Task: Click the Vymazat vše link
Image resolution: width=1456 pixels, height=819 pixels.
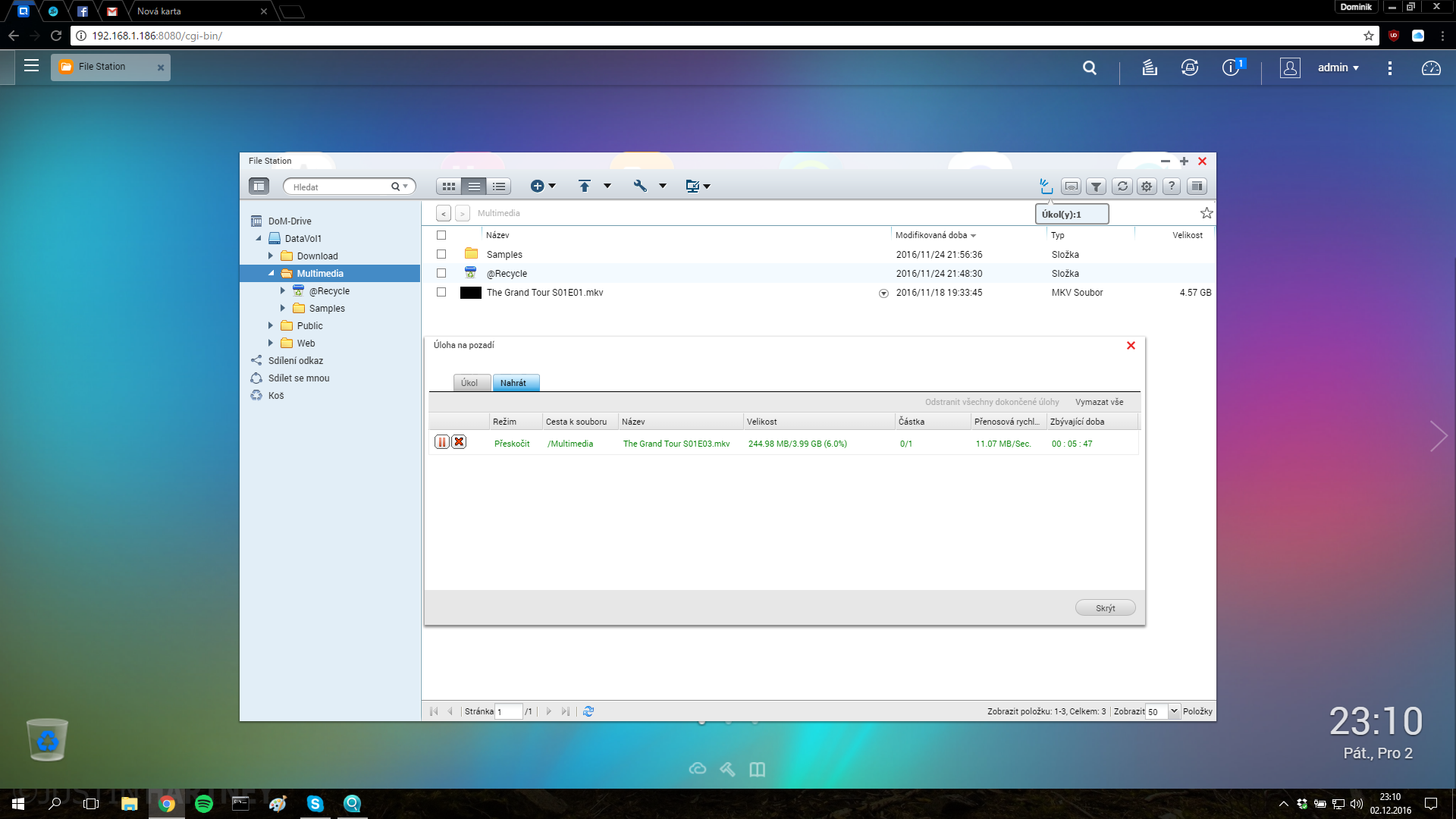Action: click(1099, 402)
